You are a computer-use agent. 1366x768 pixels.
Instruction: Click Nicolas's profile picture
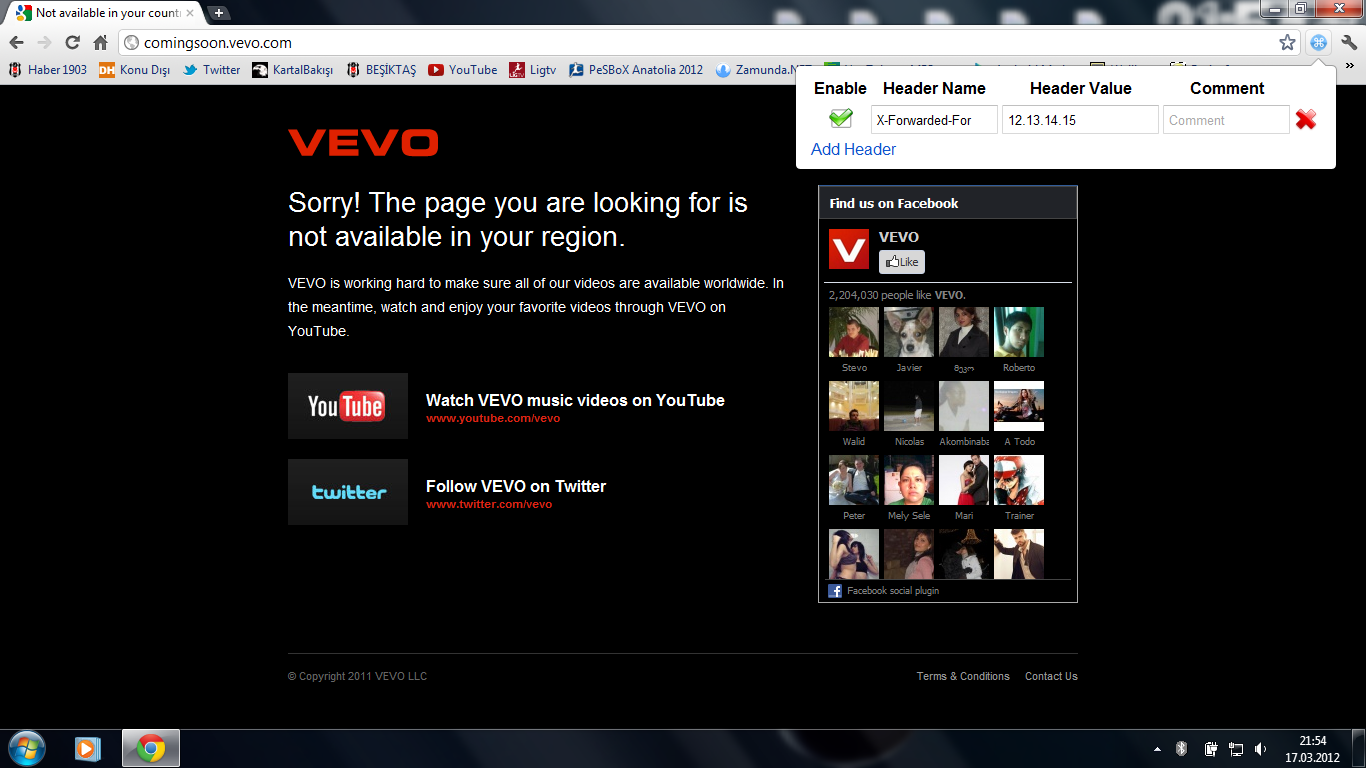[909, 406]
